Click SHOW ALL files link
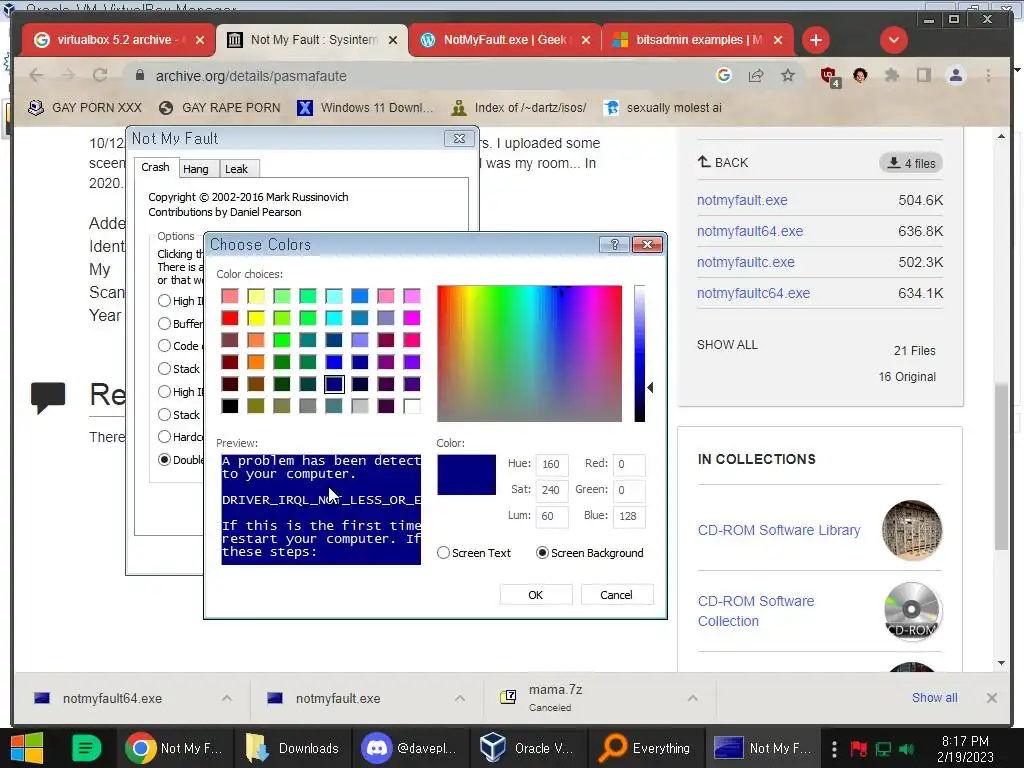Viewport: 1024px width, 768px height. point(727,344)
